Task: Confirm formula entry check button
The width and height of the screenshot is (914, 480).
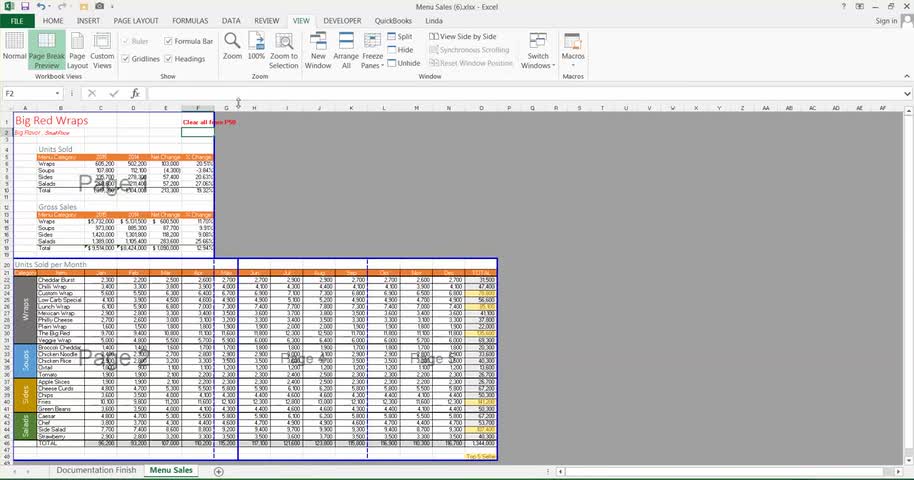Action: (x=114, y=93)
